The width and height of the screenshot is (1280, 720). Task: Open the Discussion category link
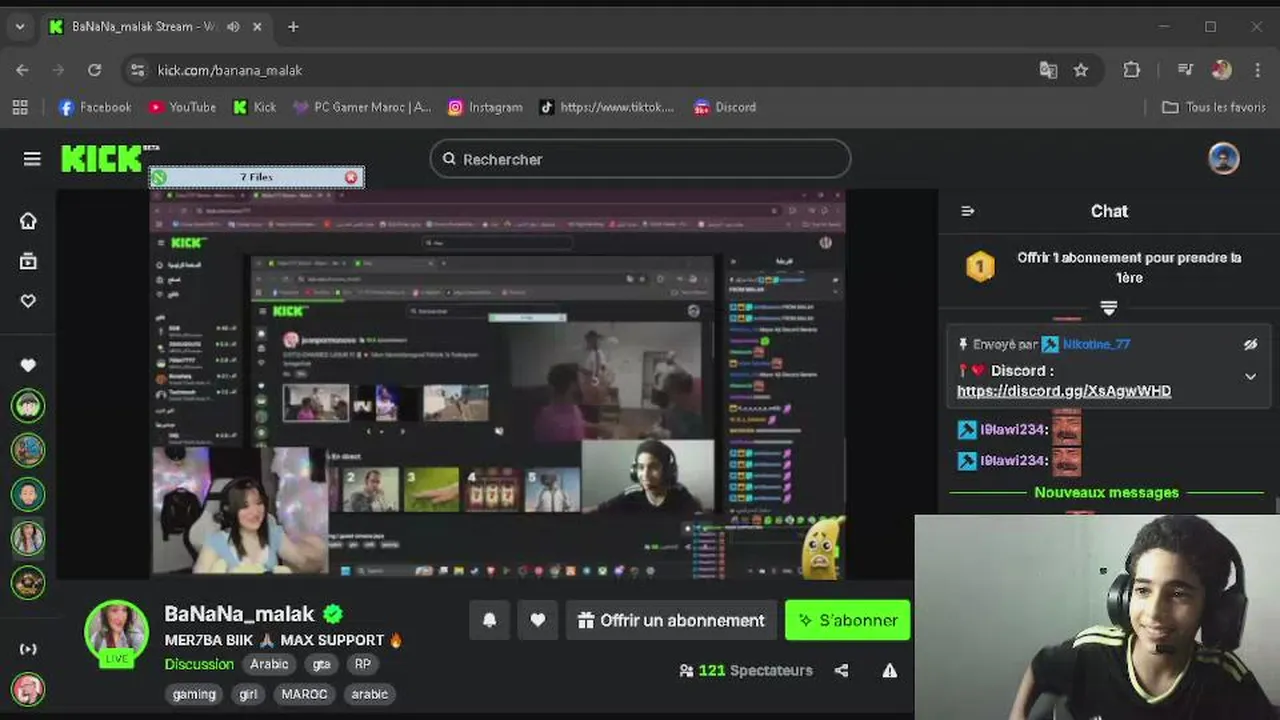[x=199, y=664]
